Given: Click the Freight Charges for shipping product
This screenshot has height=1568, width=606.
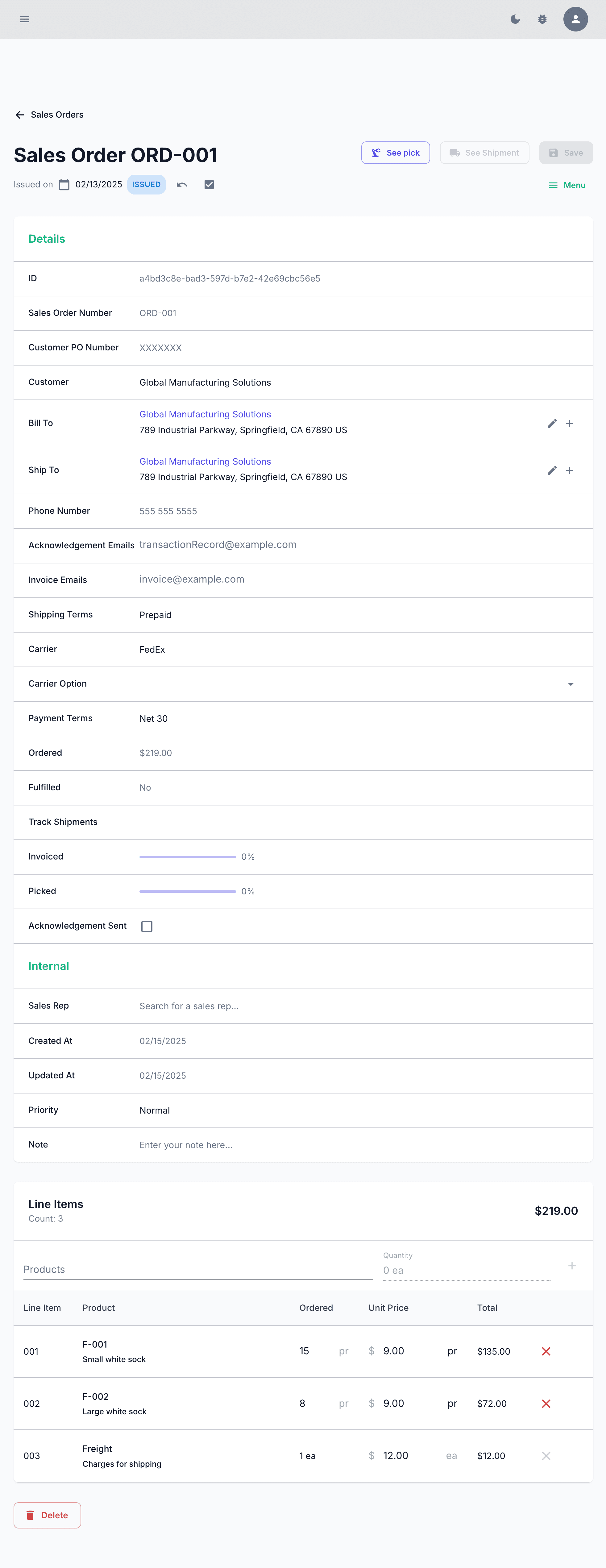Looking at the screenshot, I should tap(122, 1456).
